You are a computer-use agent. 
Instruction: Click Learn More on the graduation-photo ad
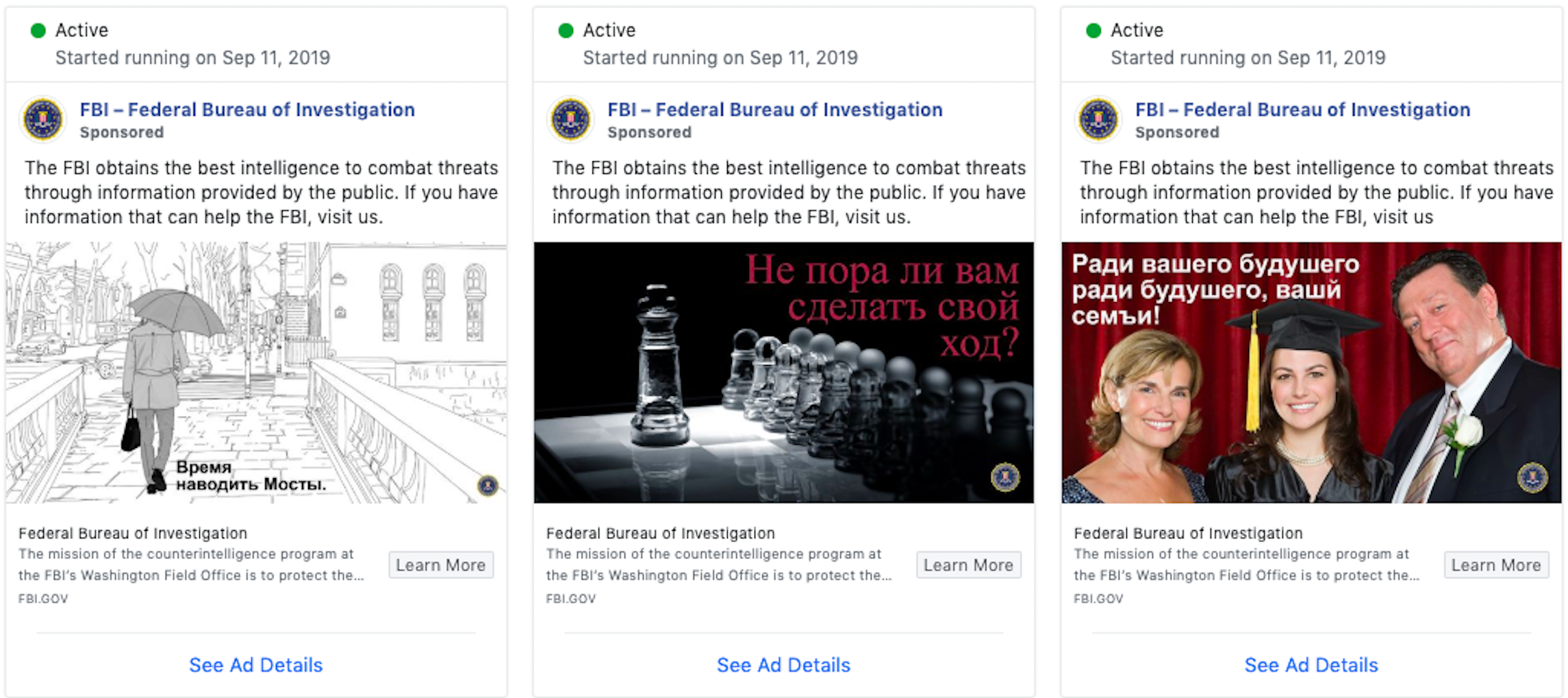pos(1495,564)
